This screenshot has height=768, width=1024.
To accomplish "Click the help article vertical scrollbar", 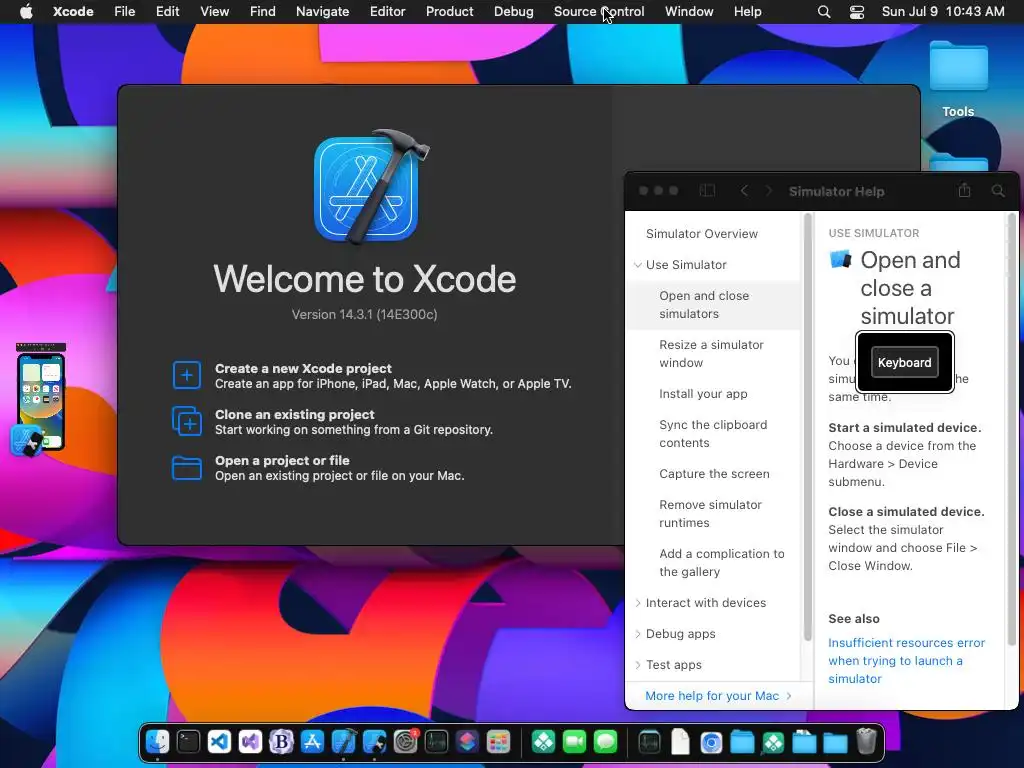I will pyautogui.click(x=1012, y=428).
